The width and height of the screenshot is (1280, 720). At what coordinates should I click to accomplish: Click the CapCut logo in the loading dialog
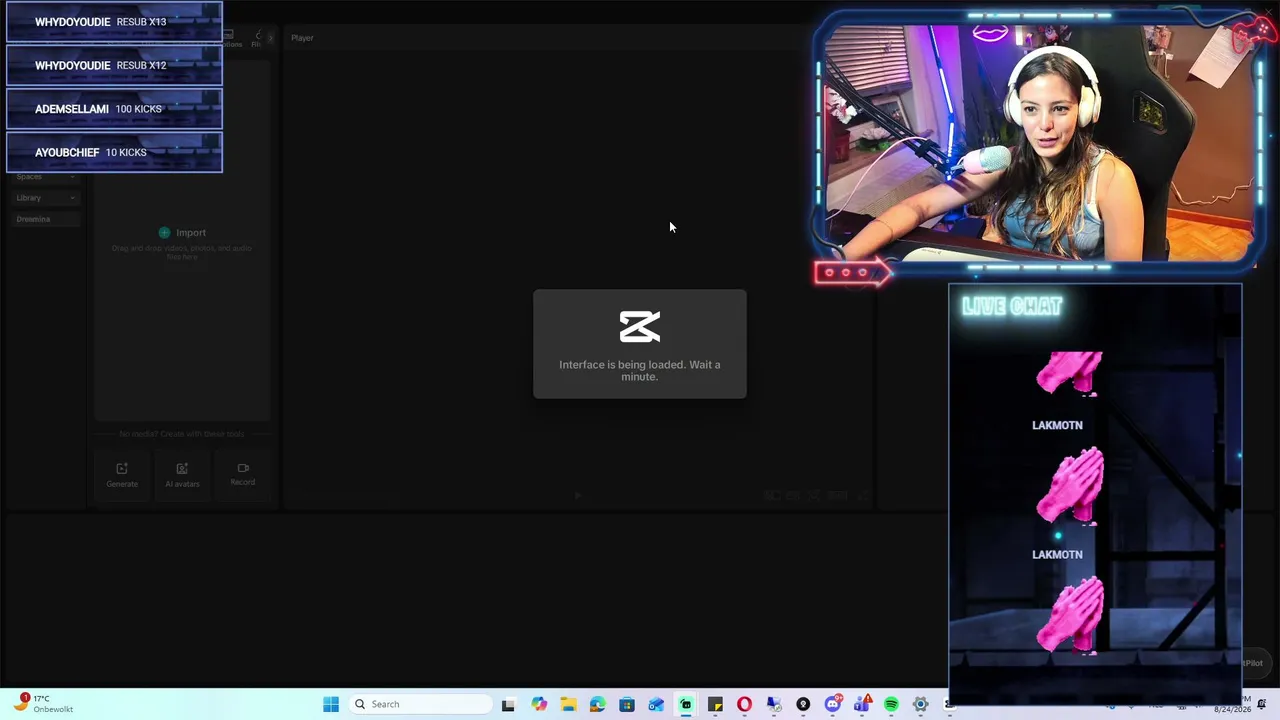click(x=640, y=326)
